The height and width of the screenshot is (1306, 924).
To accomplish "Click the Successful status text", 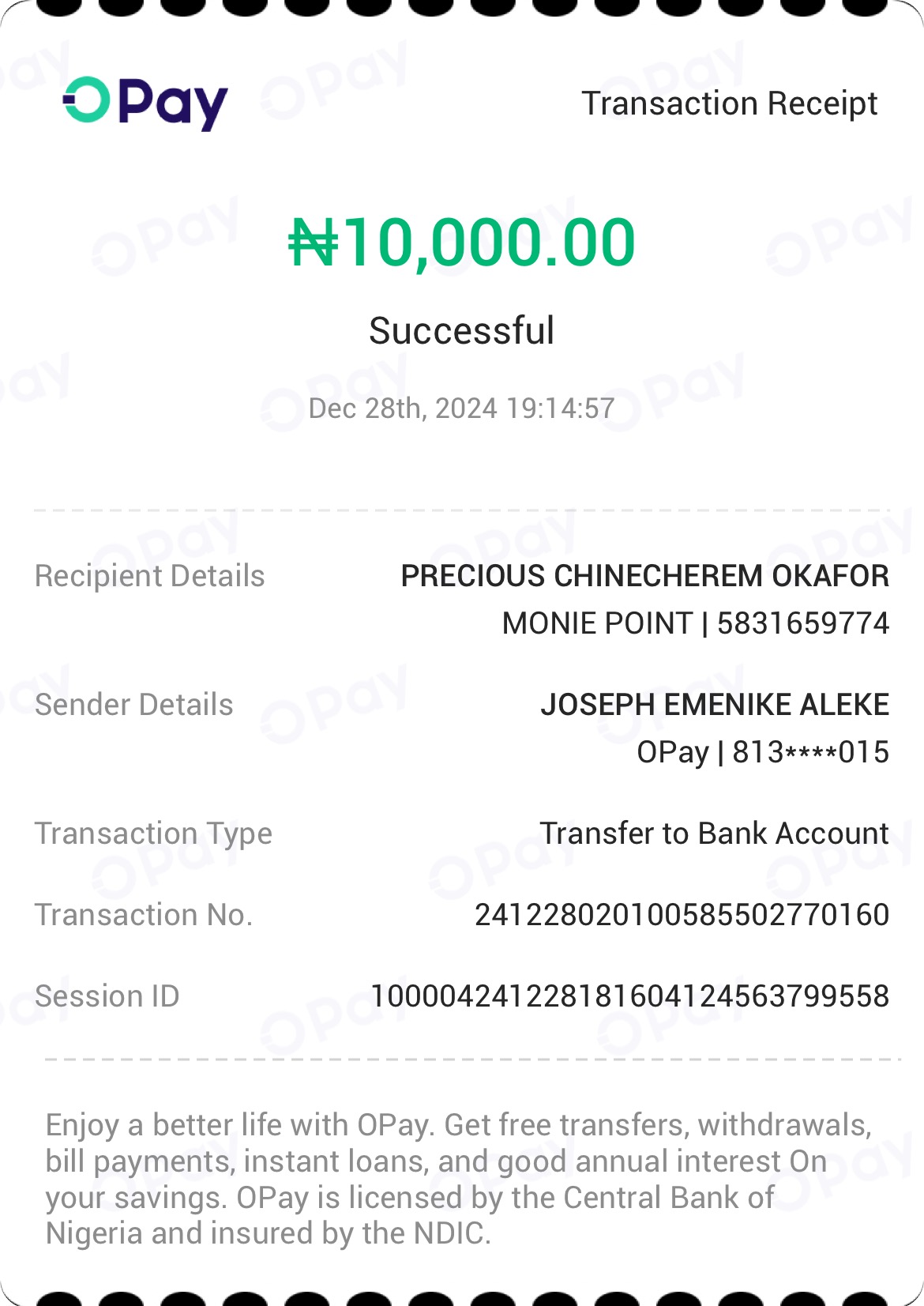I will [x=461, y=330].
